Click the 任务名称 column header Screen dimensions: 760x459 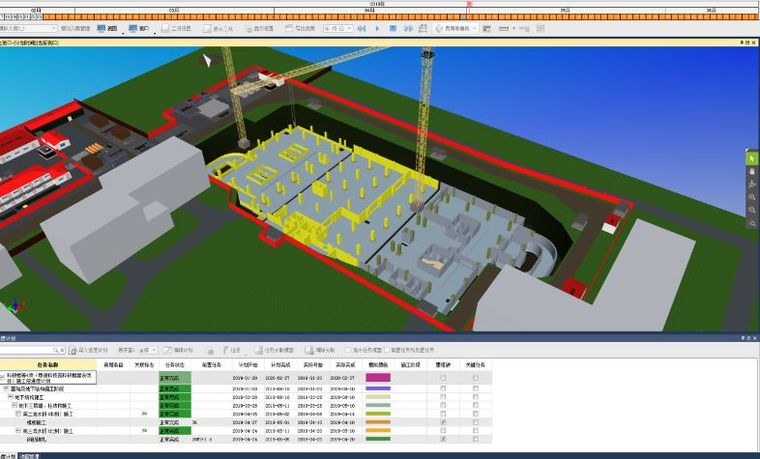(x=48, y=364)
